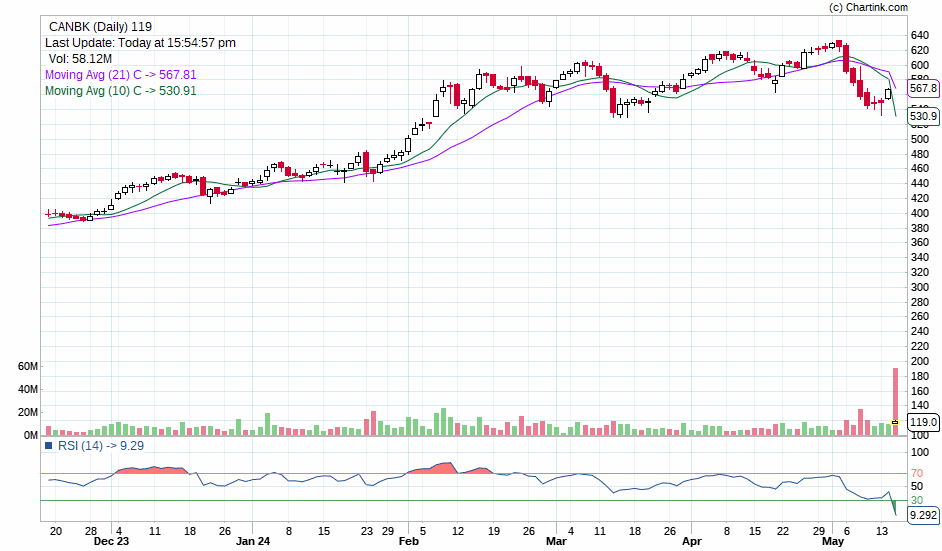Click the May month axis label
This screenshot has height=551, width=942.
(833, 541)
